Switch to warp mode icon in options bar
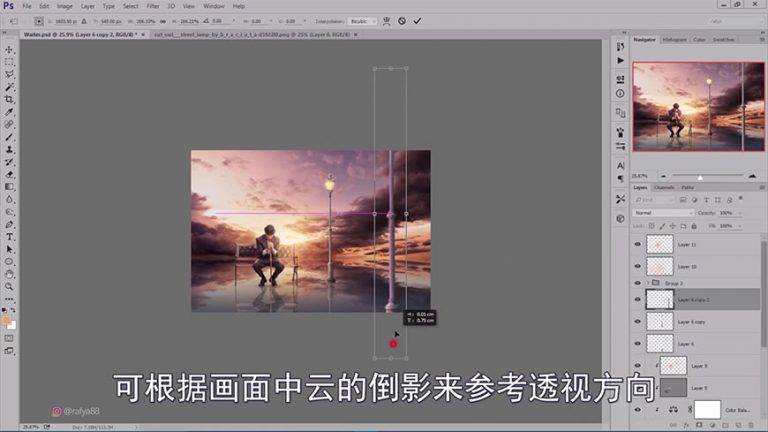The height and width of the screenshot is (432, 768). click(386, 21)
